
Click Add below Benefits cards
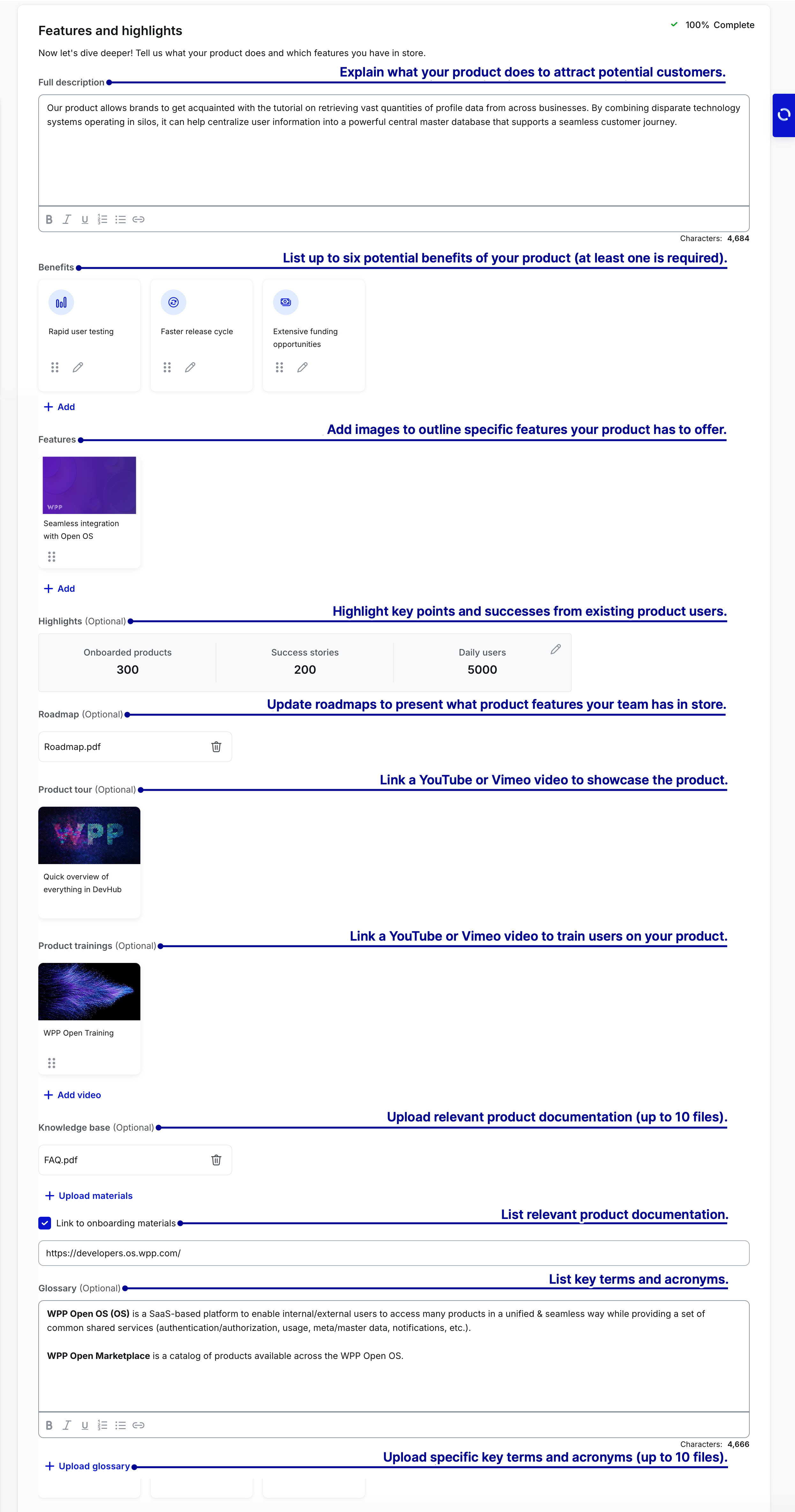(x=59, y=407)
